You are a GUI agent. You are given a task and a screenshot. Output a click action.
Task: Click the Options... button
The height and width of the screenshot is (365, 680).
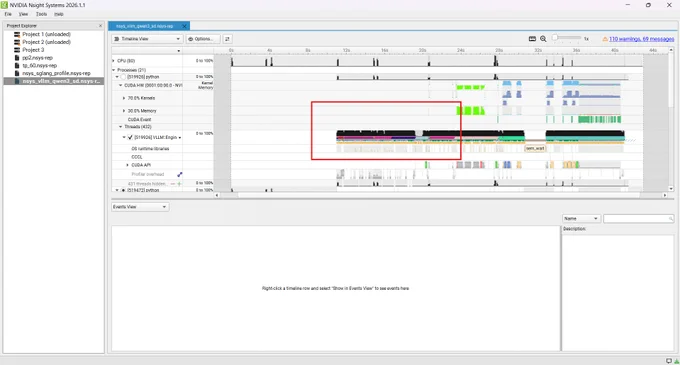(x=203, y=39)
